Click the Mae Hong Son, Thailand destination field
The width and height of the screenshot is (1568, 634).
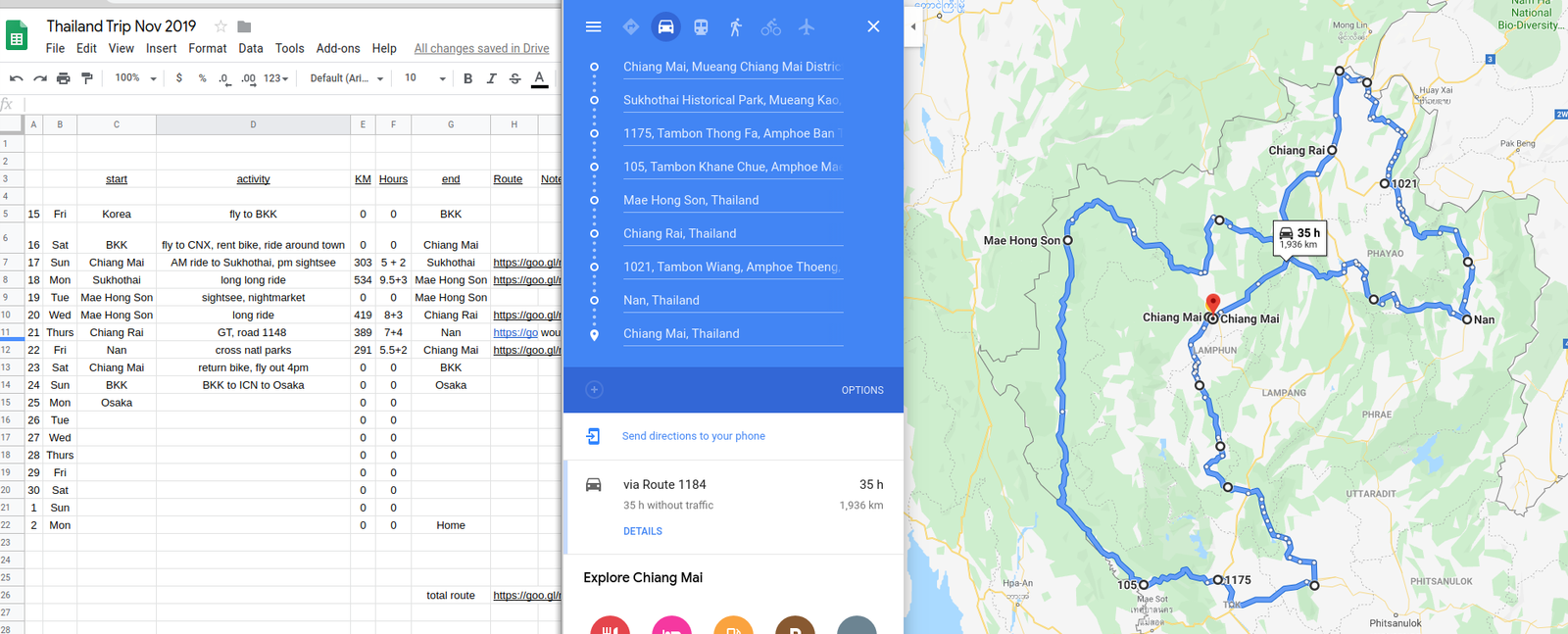pos(731,200)
